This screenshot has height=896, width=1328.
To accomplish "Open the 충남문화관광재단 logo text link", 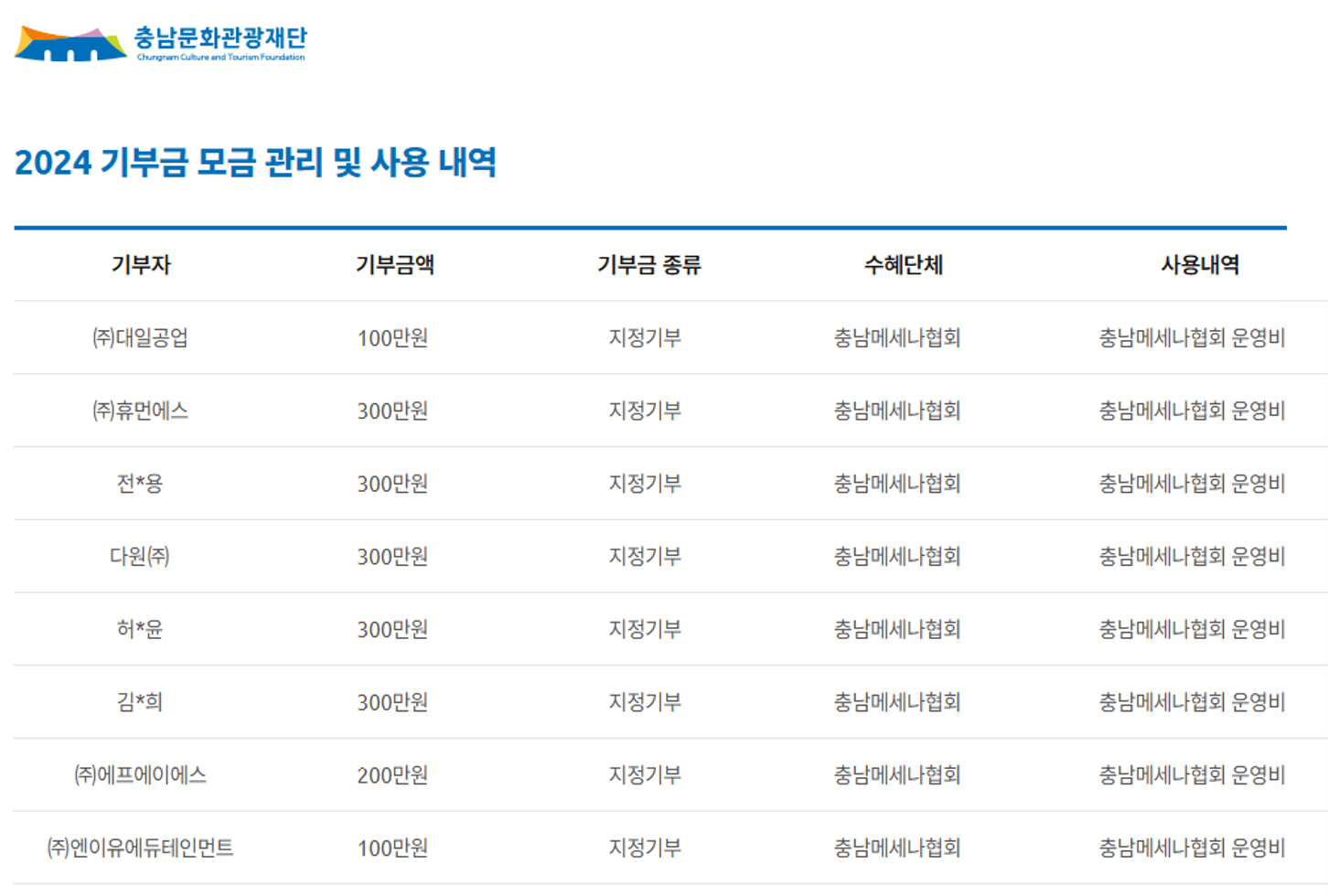I will coord(220,43).
